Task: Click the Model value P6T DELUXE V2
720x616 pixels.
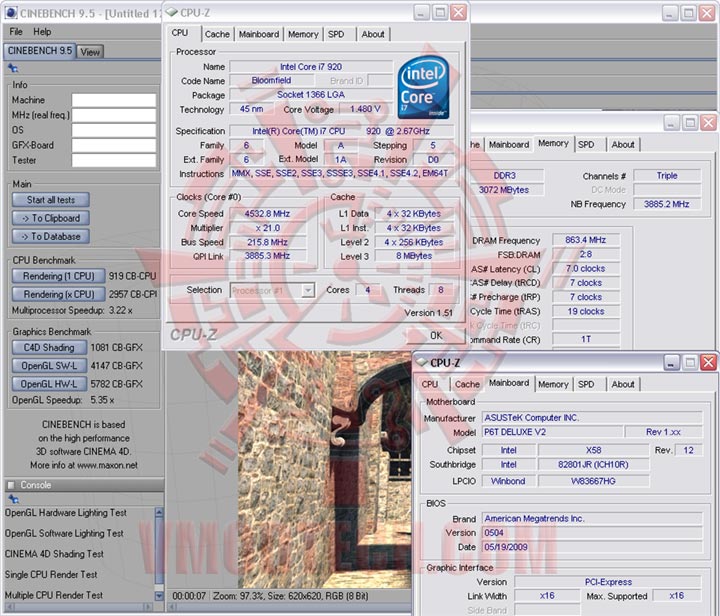Action: coord(552,432)
